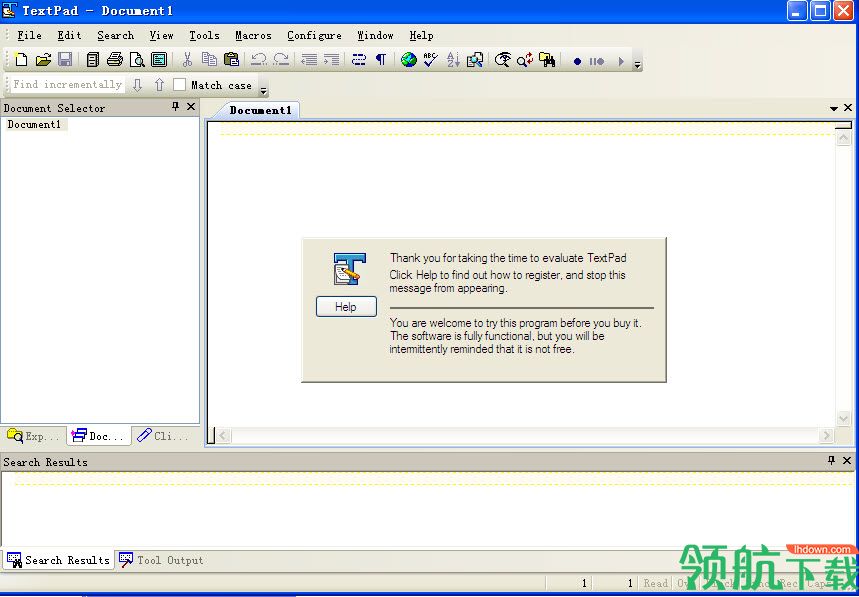
Task: Open the document tab list dropdown arrow
Action: click(x=834, y=108)
